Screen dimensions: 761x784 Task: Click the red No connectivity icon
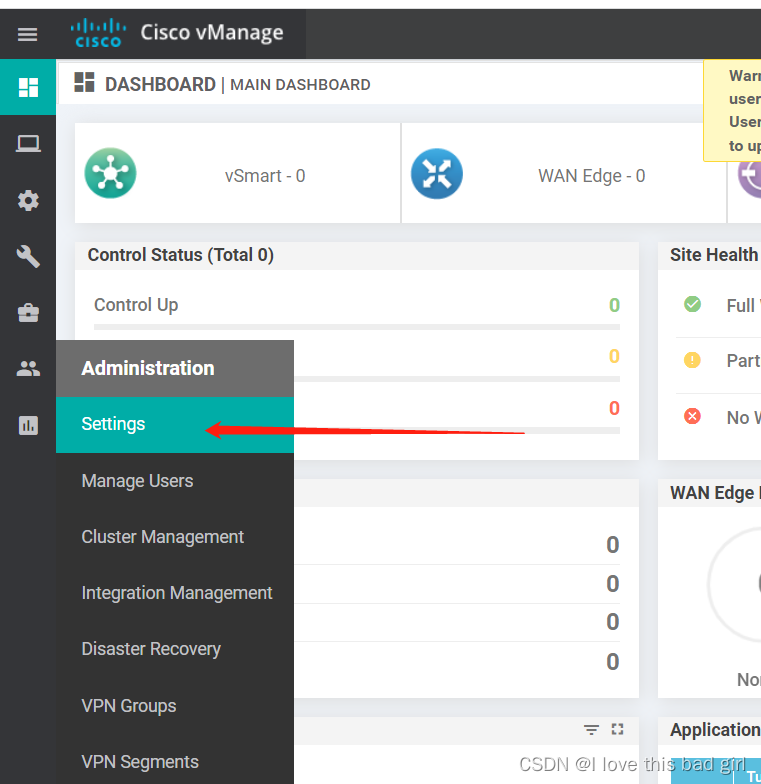692,416
